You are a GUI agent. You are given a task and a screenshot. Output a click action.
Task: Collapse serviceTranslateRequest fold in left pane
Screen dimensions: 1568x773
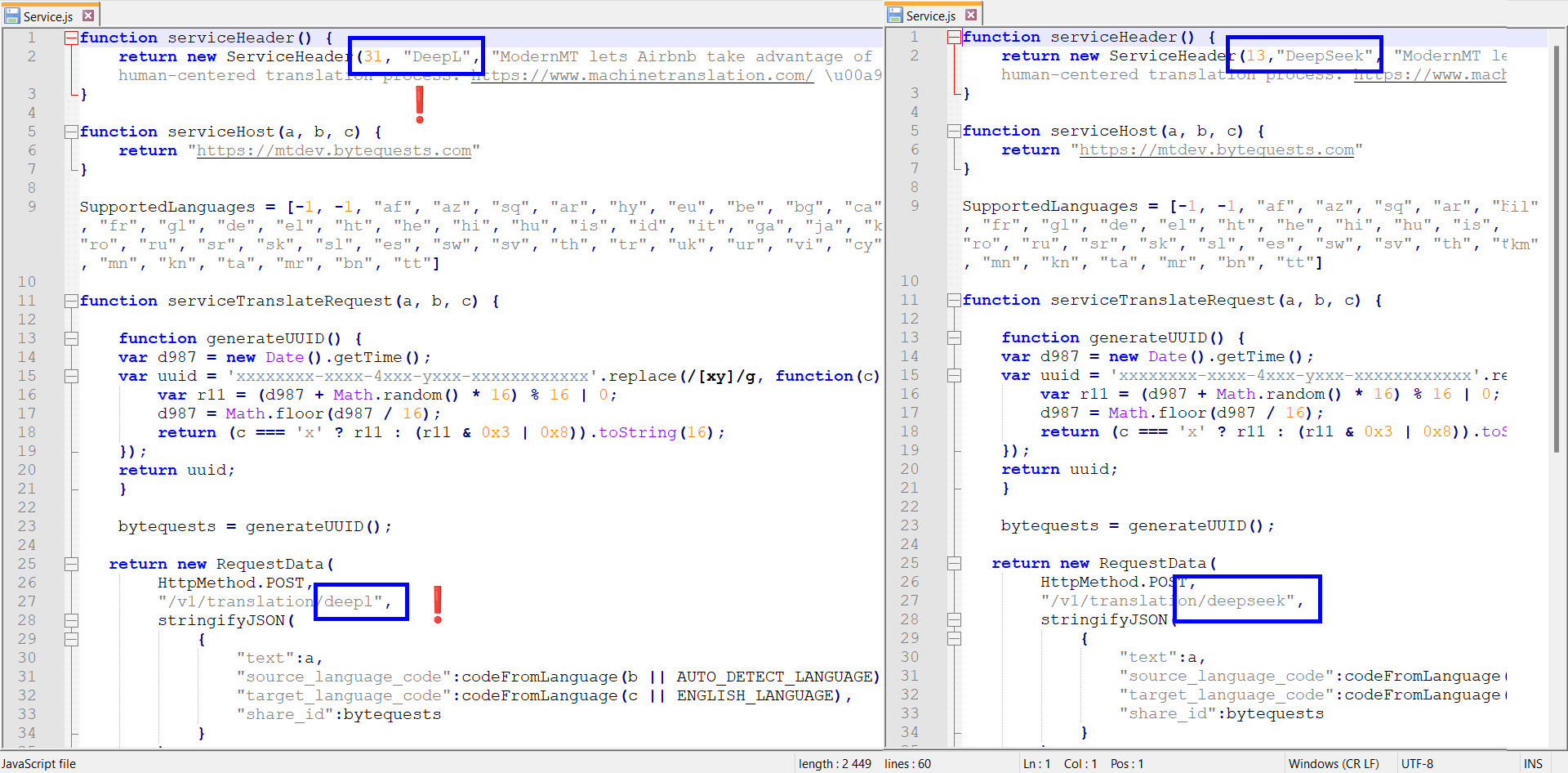72,301
